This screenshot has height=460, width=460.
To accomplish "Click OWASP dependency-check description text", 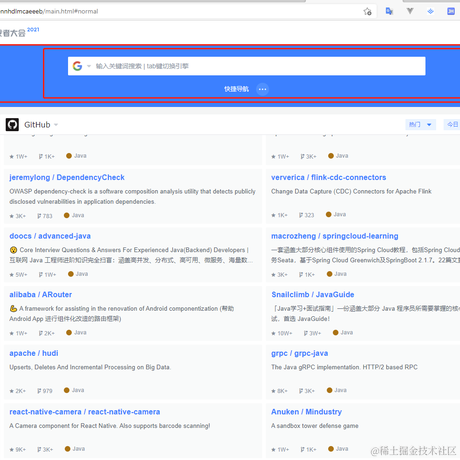I will [x=132, y=196].
